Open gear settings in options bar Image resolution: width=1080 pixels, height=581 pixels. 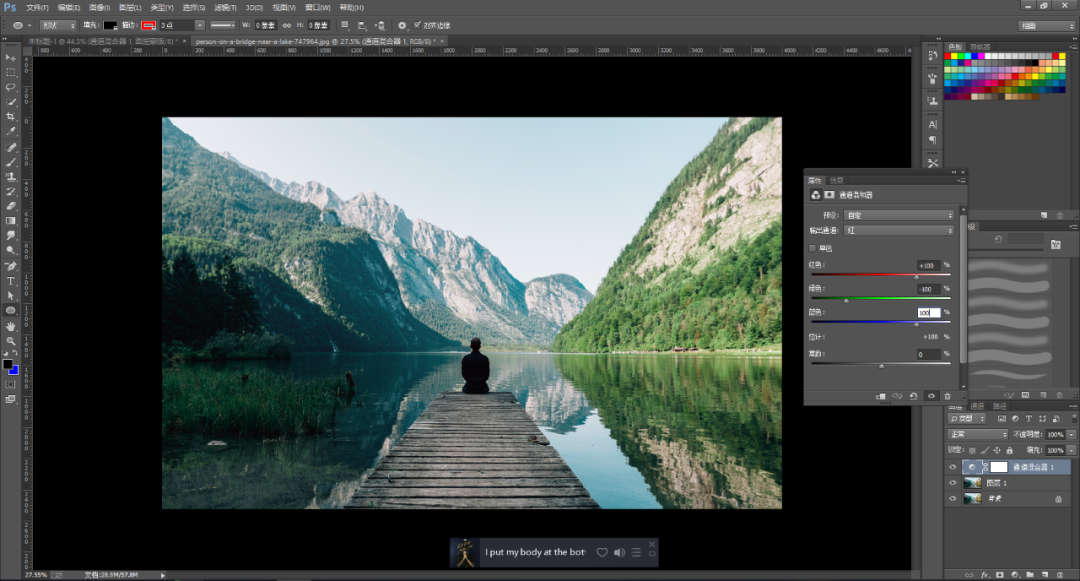click(402, 25)
